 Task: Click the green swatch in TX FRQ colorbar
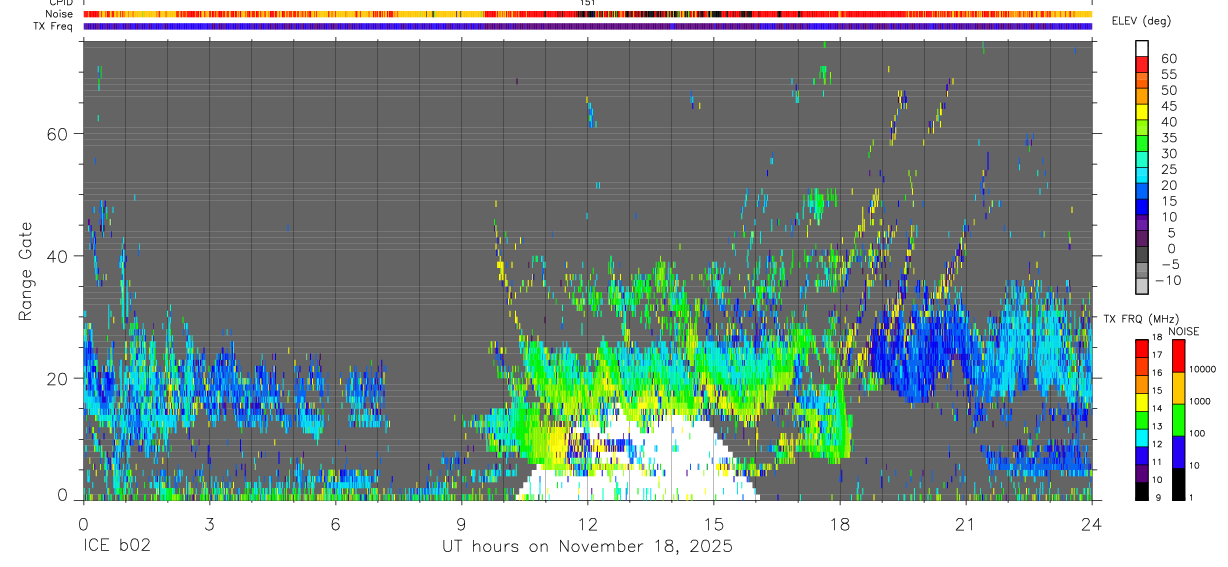(1142, 419)
